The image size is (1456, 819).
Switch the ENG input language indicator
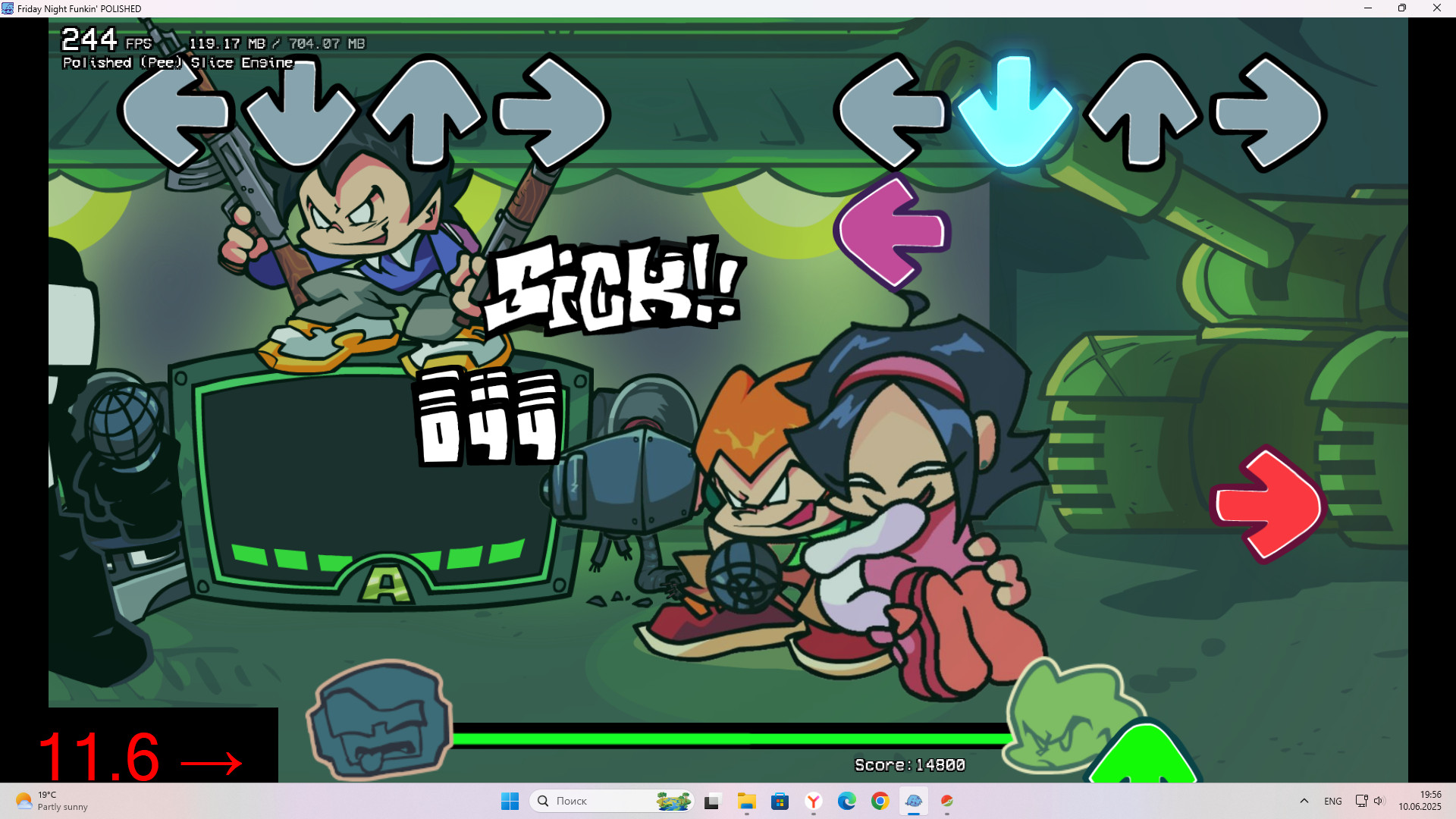coord(1332,801)
